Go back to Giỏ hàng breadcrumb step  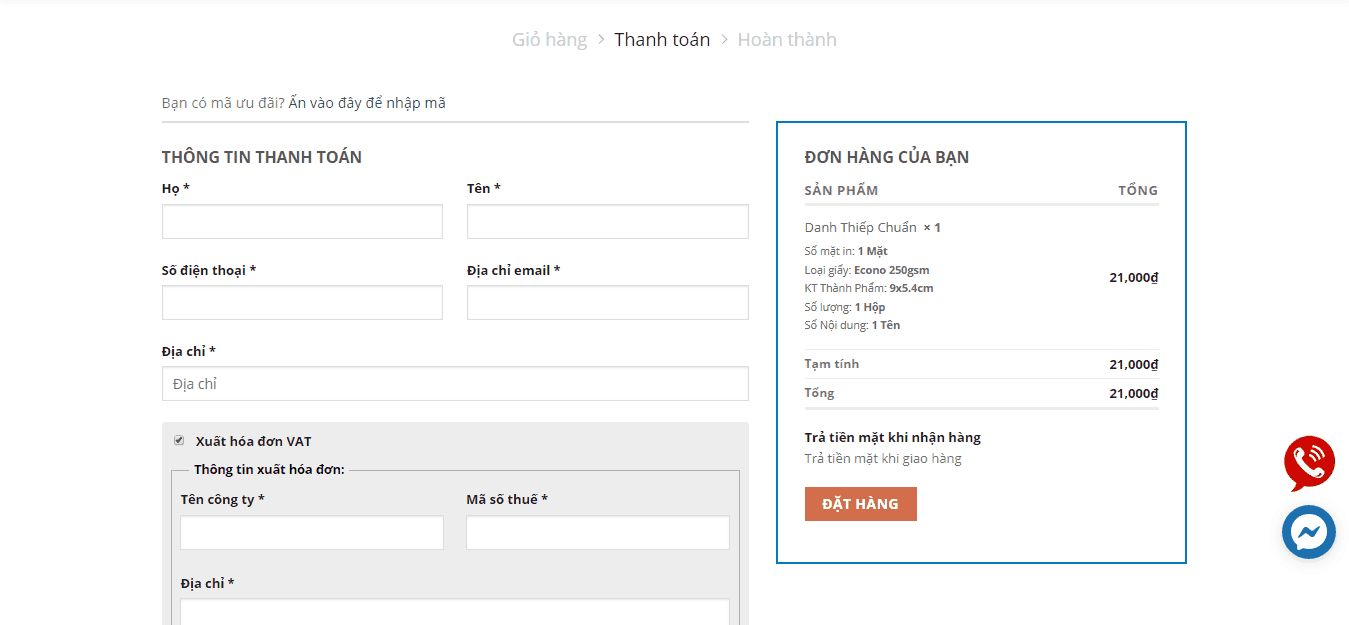click(x=549, y=40)
